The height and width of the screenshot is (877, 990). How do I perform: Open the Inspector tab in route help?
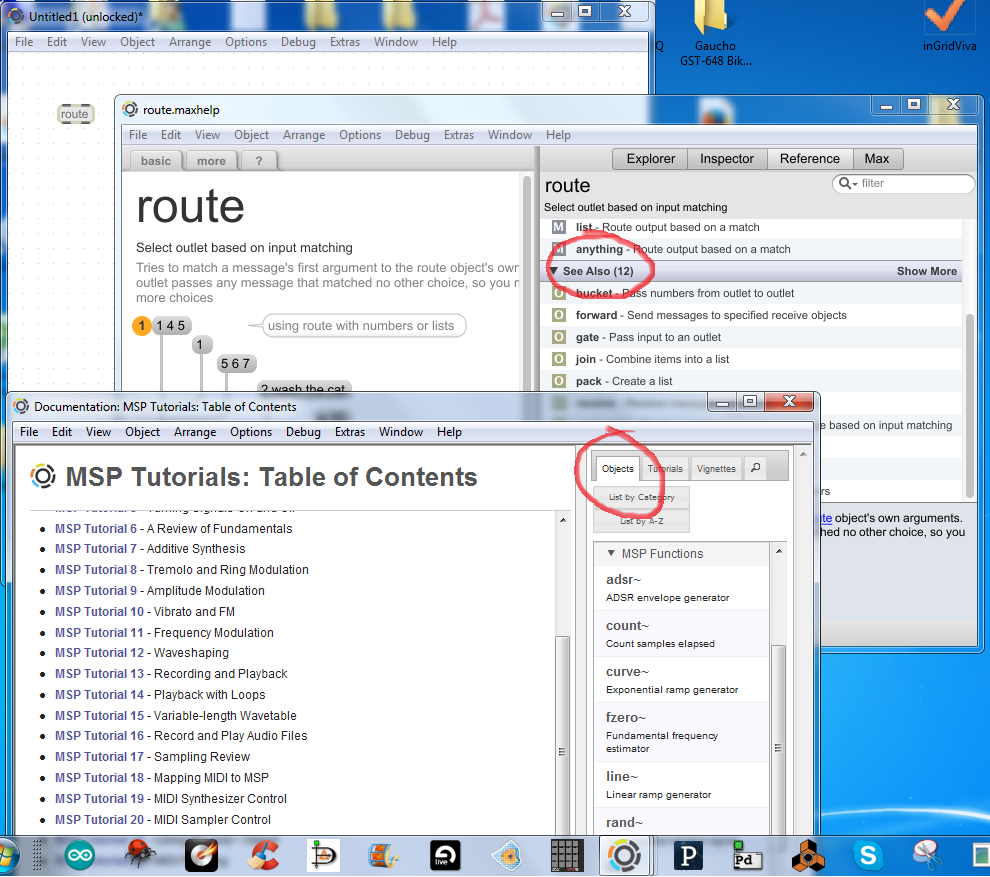726,158
